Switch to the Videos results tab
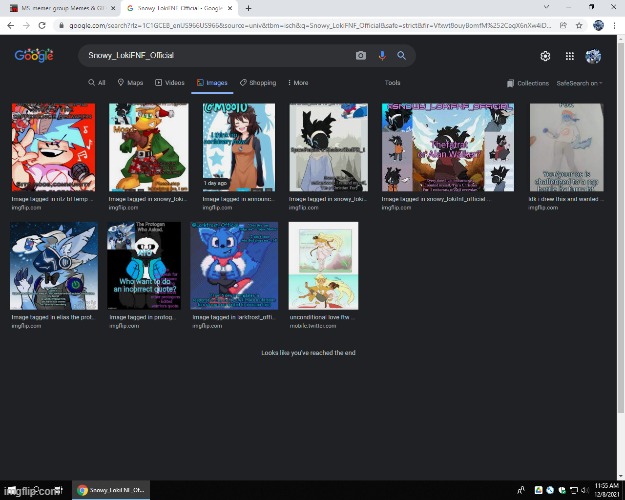The width and height of the screenshot is (625, 500). point(169,83)
